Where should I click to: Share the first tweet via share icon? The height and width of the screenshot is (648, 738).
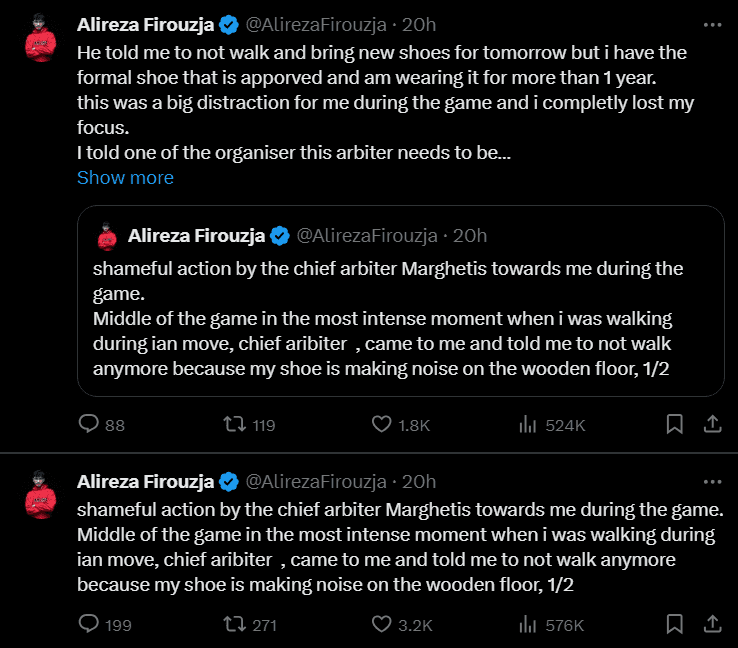click(713, 425)
